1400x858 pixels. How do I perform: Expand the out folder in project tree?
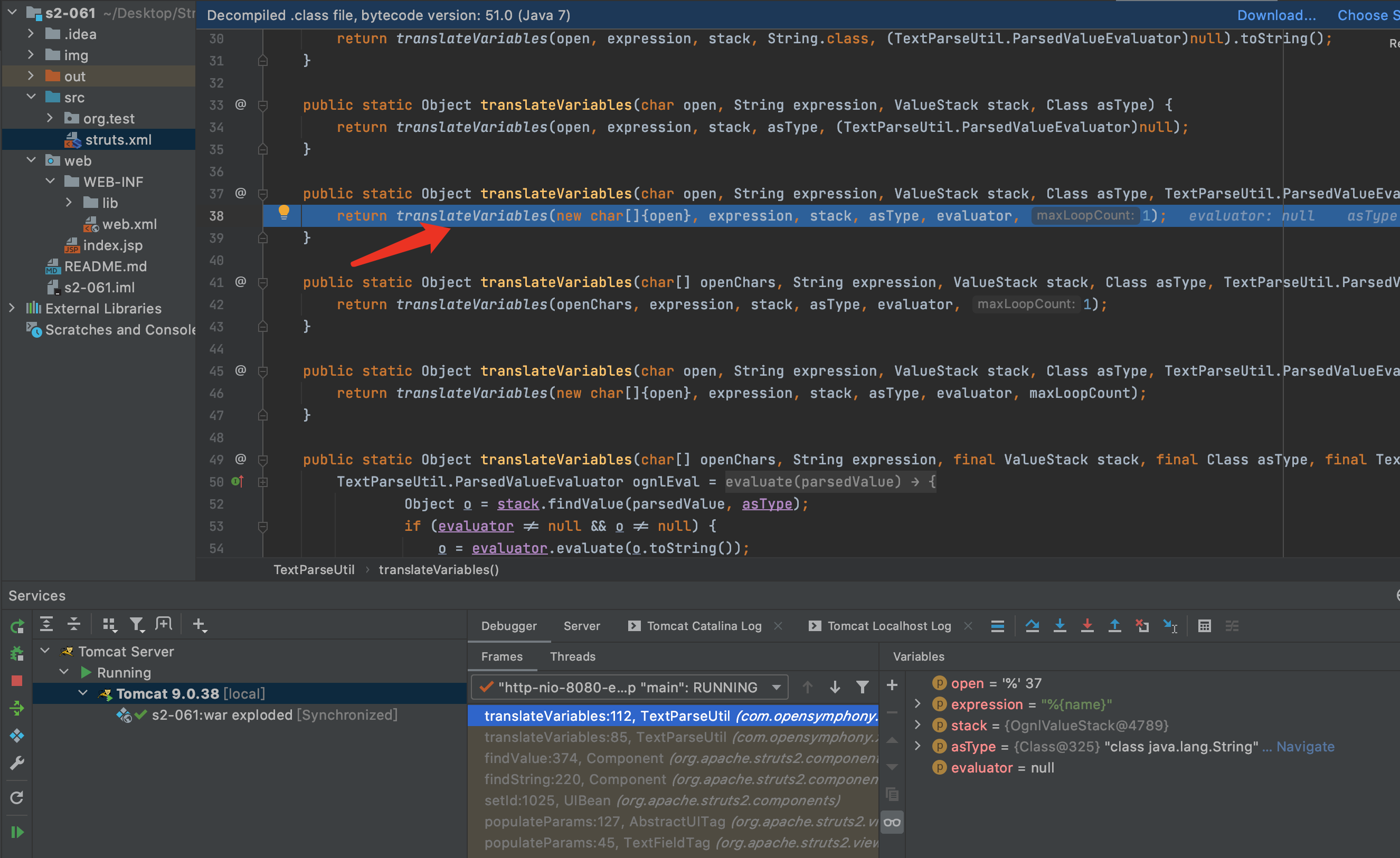(x=31, y=76)
